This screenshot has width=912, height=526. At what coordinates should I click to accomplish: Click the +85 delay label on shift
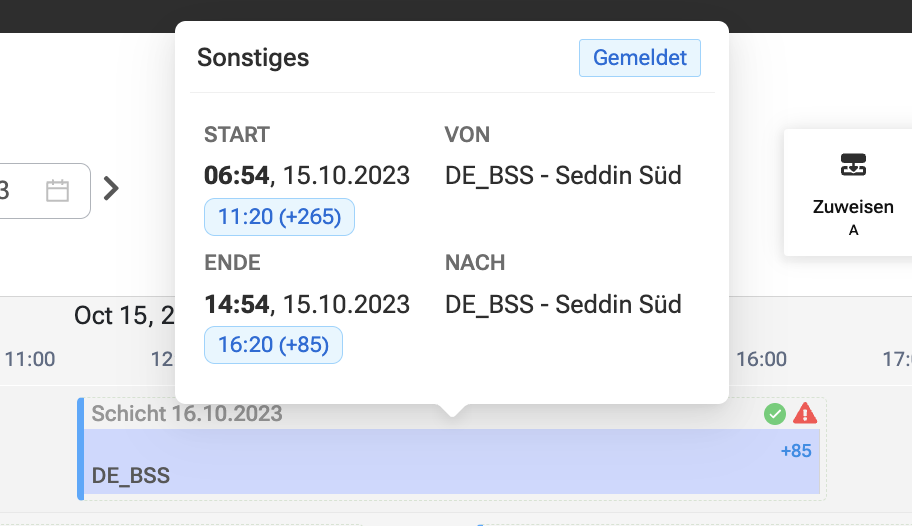coord(796,451)
